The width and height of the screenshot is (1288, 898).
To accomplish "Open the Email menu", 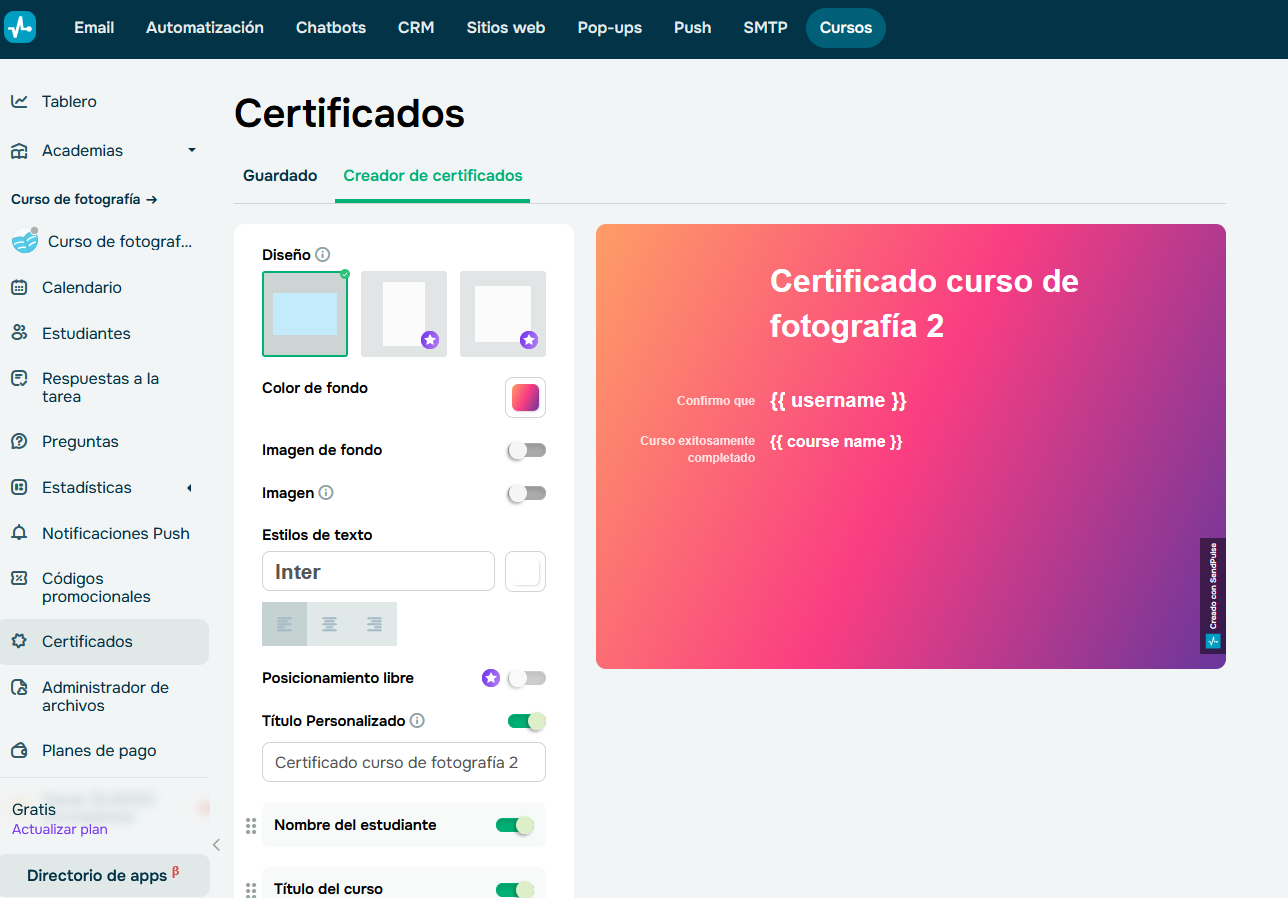I will coord(94,28).
